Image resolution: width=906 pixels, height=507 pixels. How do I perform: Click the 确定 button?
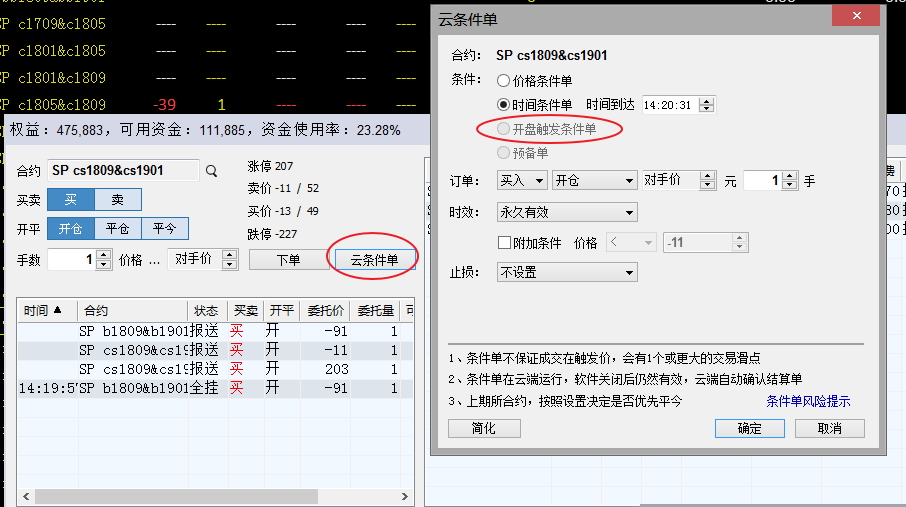[x=749, y=428]
